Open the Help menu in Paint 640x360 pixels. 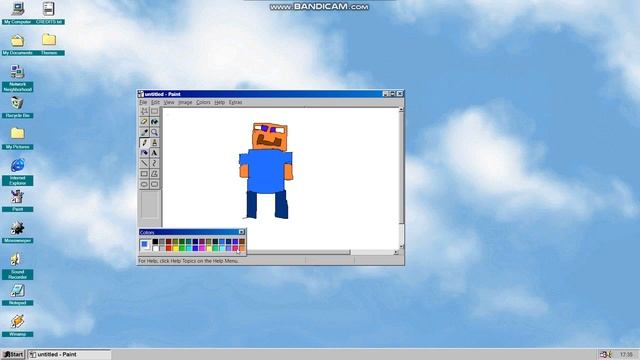coord(220,102)
